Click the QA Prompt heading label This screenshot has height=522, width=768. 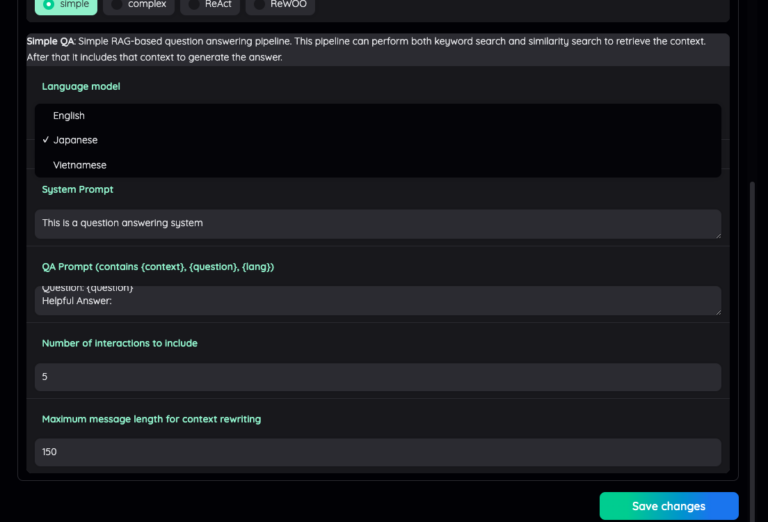tap(158, 267)
